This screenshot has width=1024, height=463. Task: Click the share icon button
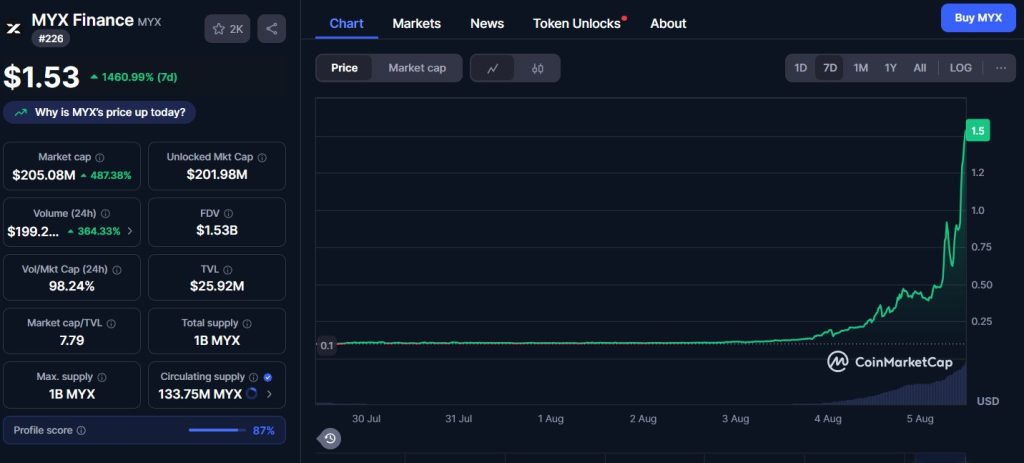pyautogui.click(x=272, y=29)
